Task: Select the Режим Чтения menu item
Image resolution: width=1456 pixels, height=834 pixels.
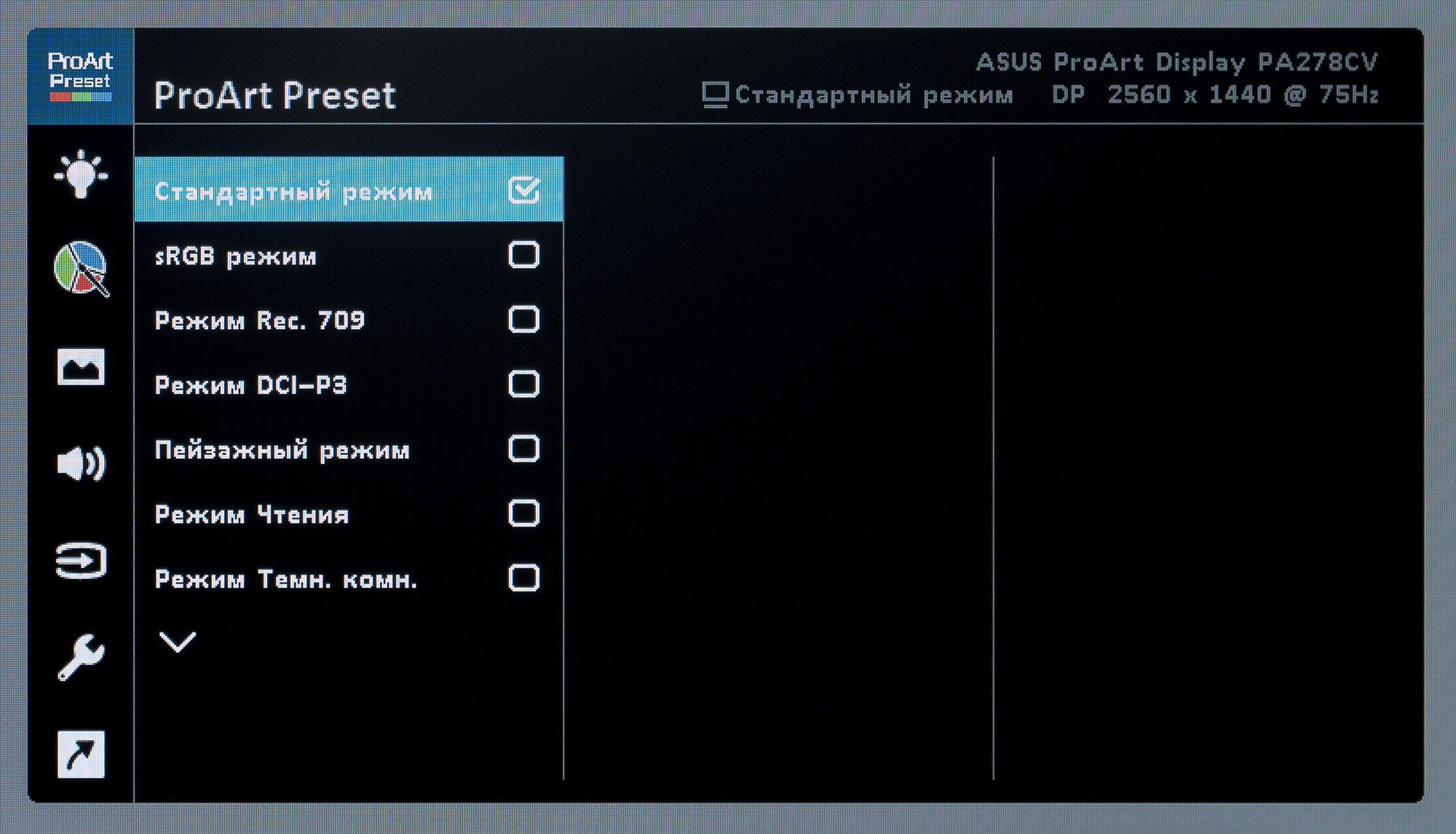Action: (x=252, y=515)
